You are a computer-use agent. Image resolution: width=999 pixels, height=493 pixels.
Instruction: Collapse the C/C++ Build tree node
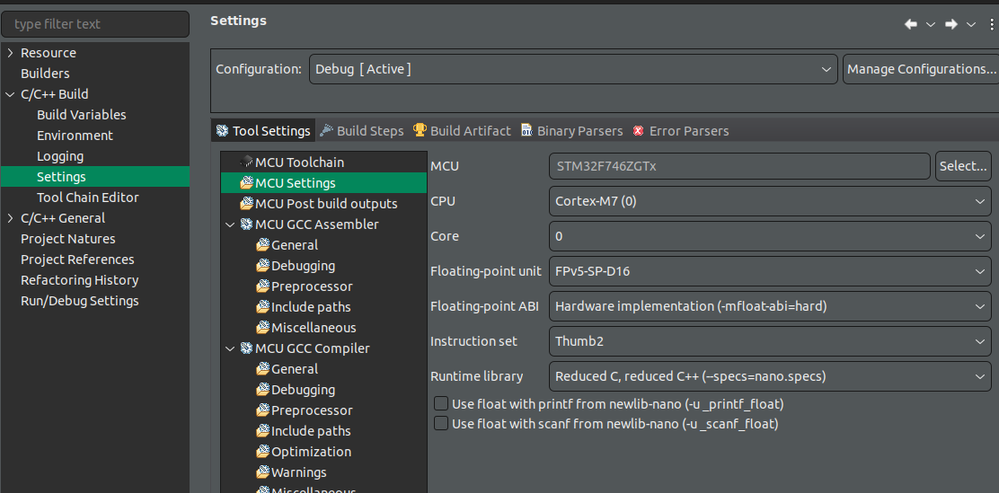pos(10,94)
